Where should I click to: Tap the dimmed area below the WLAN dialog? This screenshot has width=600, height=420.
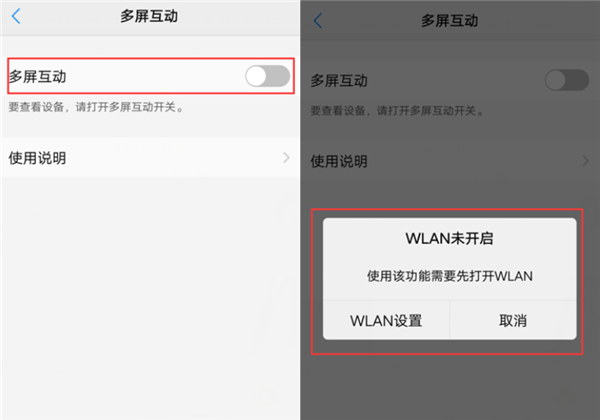450,386
